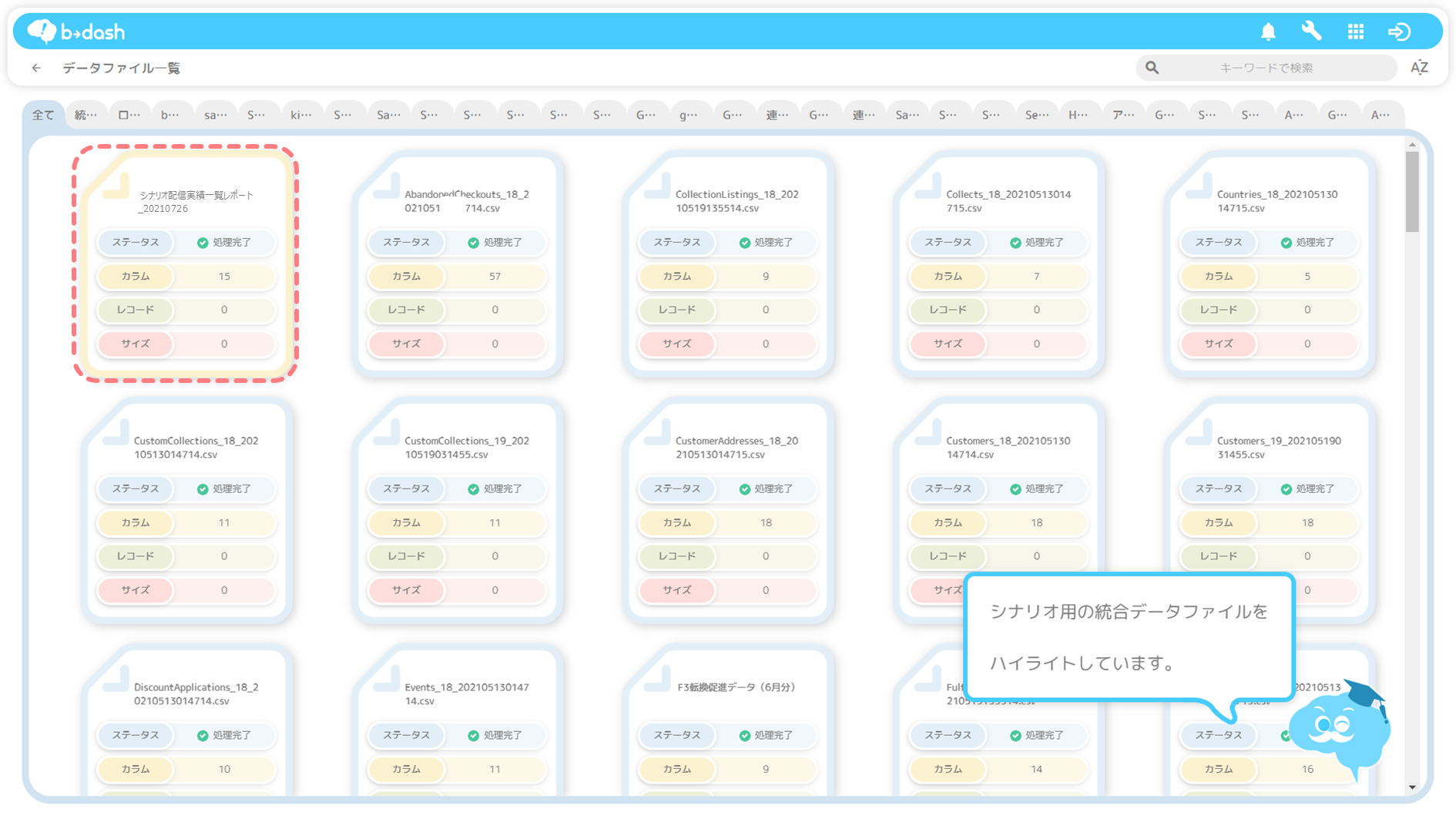
Task: Open the notifications bell
Action: (1268, 32)
